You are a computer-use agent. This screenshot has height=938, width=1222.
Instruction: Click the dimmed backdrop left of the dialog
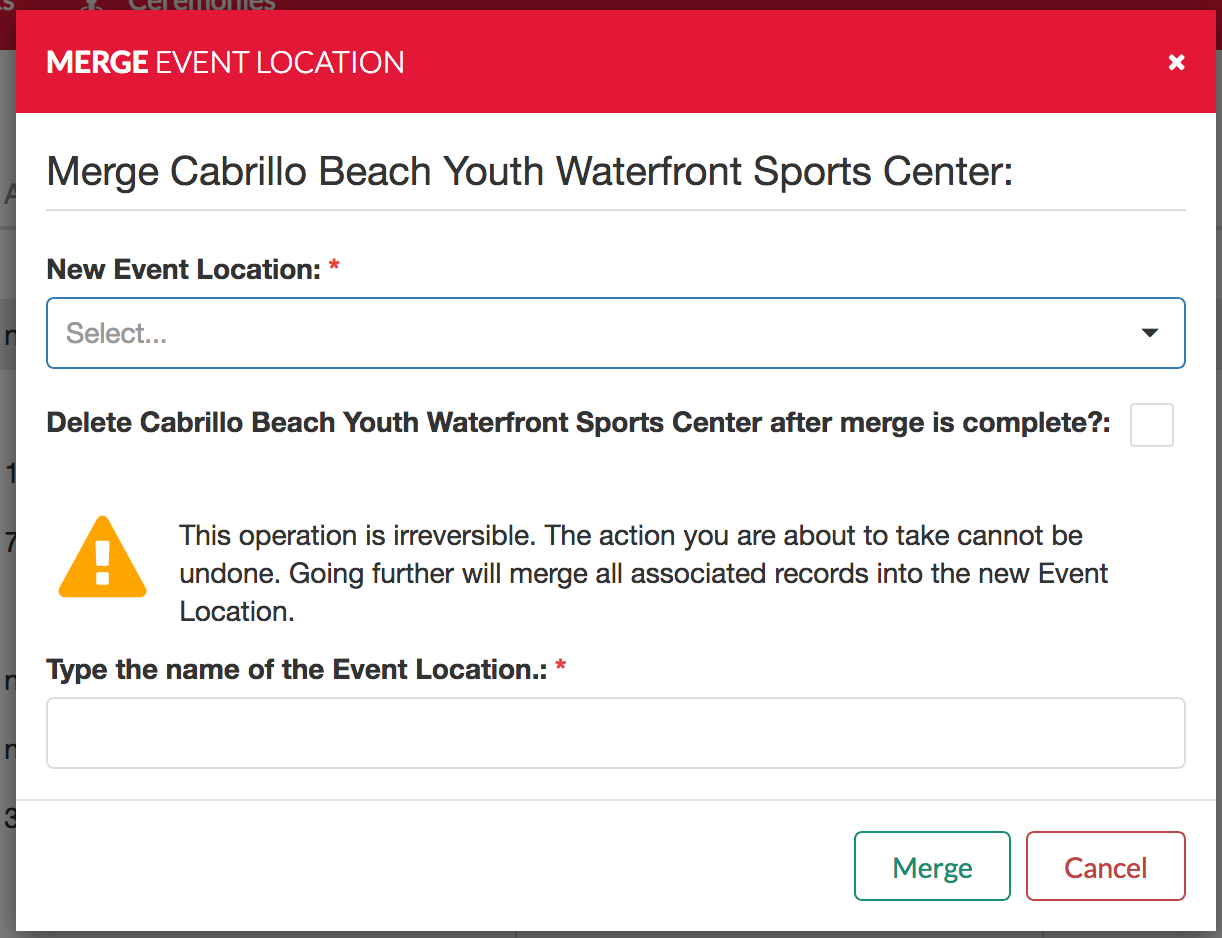pos(7,600)
